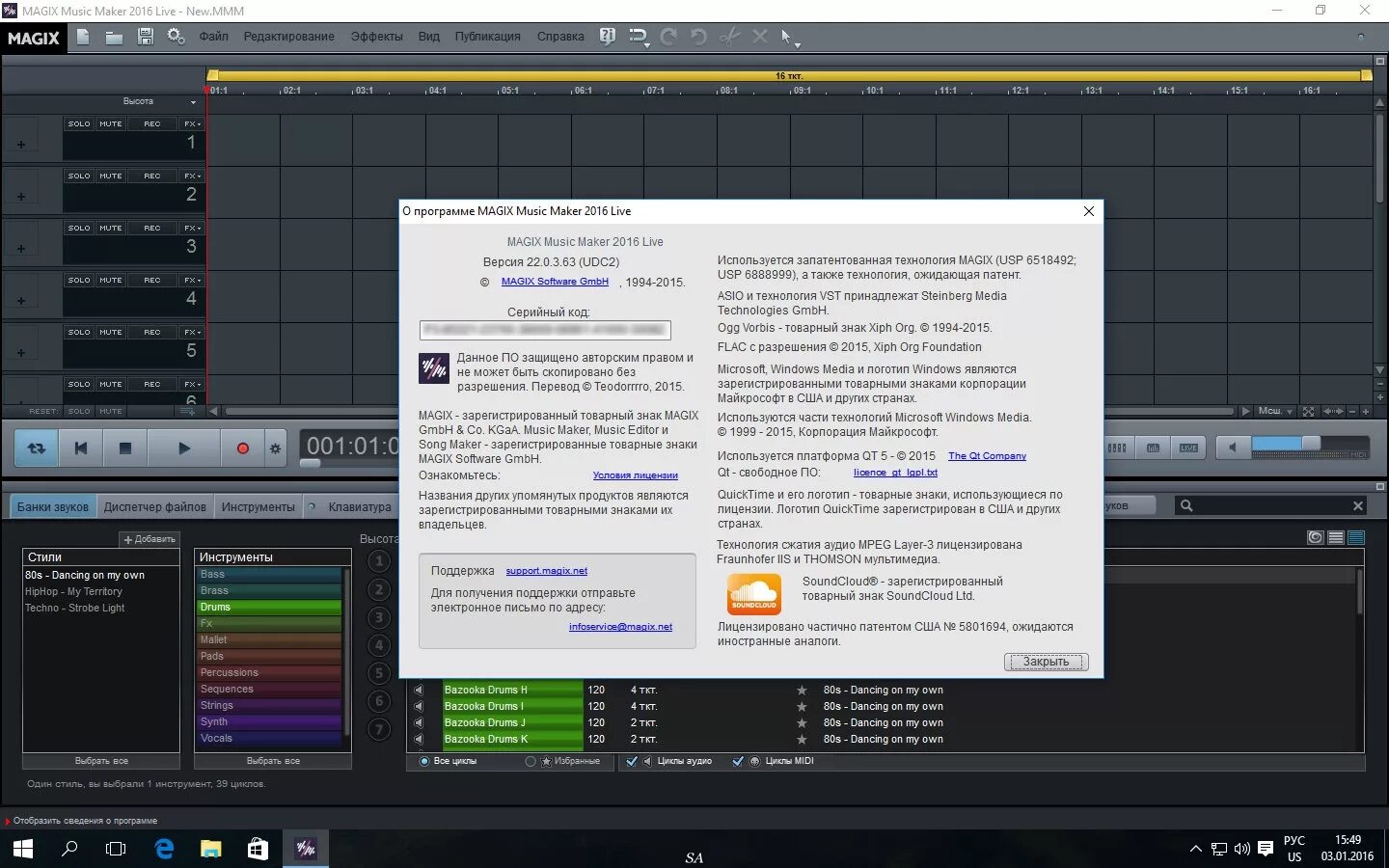Screen dimensions: 1389x868
Task: Toggle loop playback button
Action: (37, 448)
